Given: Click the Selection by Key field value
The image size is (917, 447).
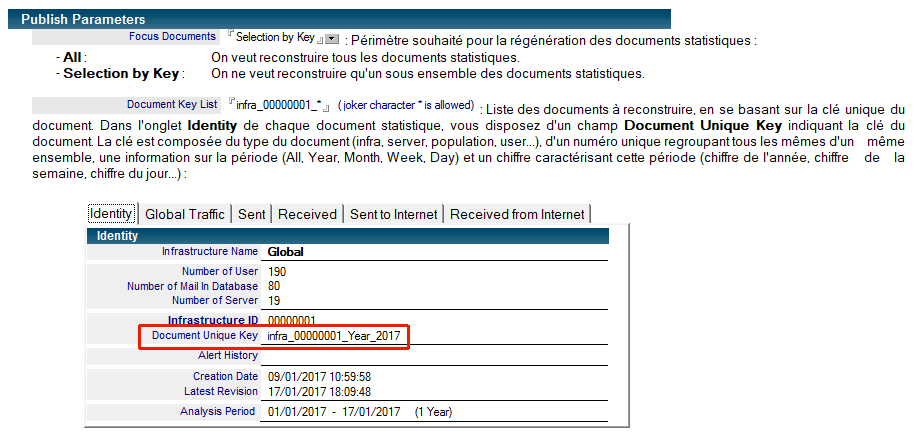Looking at the screenshot, I should click(275, 37).
